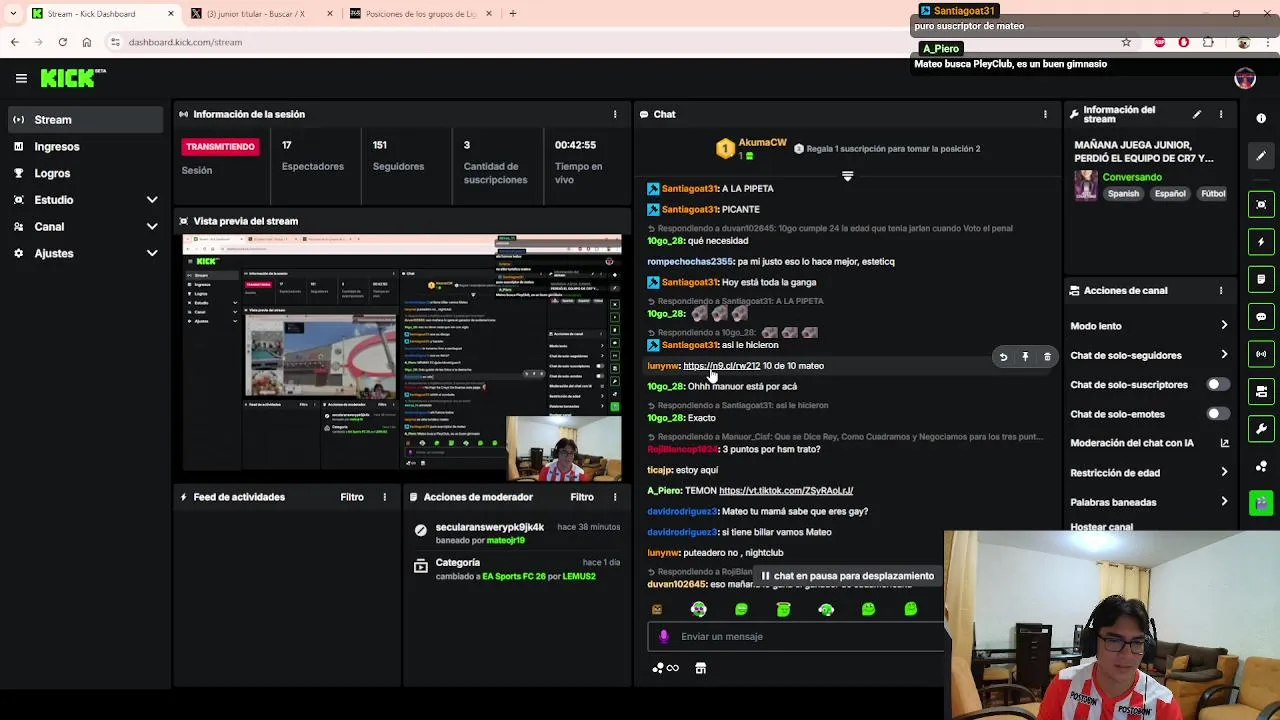Switch to Posiciones de los grupos browser tab
The image size is (1280, 720).
point(420,14)
